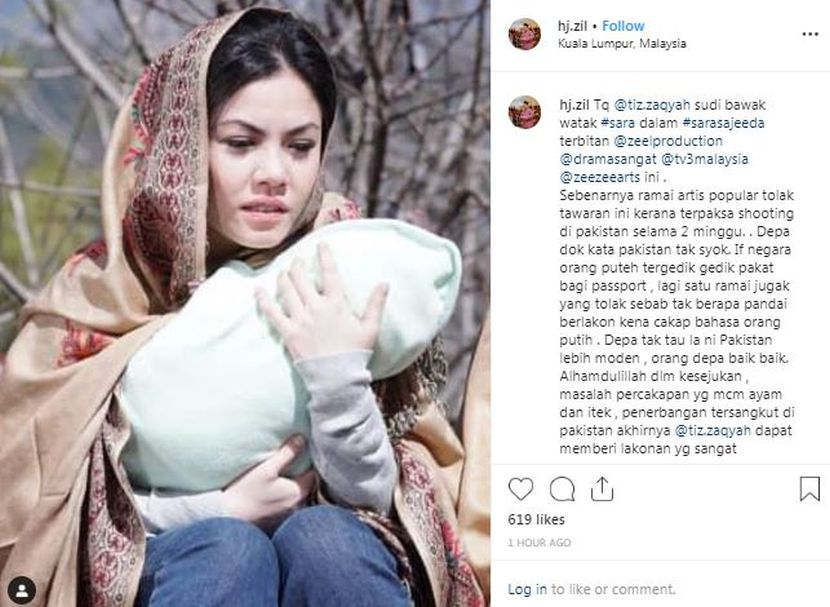This screenshot has width=830, height=607.
Task: Open Kuala Lumpur, Malaysia location
Action: (x=622, y=44)
